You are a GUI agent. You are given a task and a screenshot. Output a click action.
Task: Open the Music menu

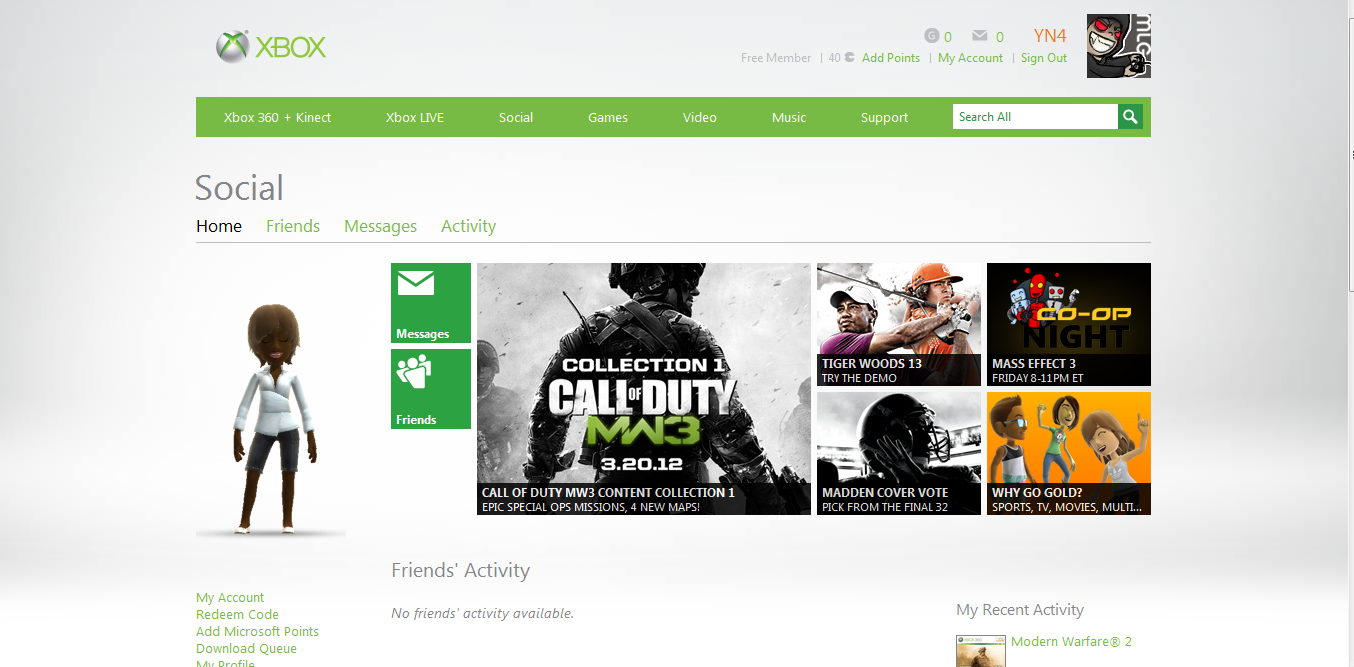(789, 117)
